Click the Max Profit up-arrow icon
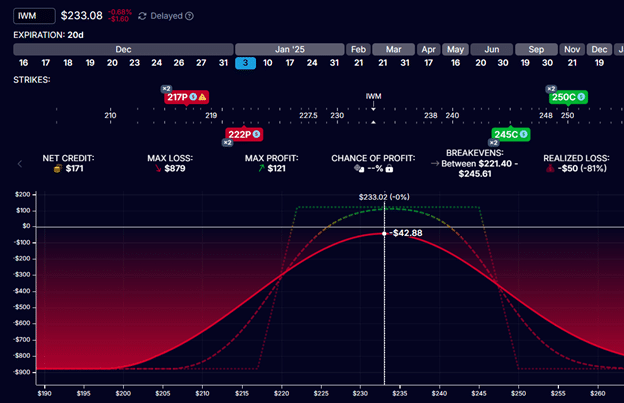Screen dimensions: 624x403 pyautogui.click(x=261, y=169)
